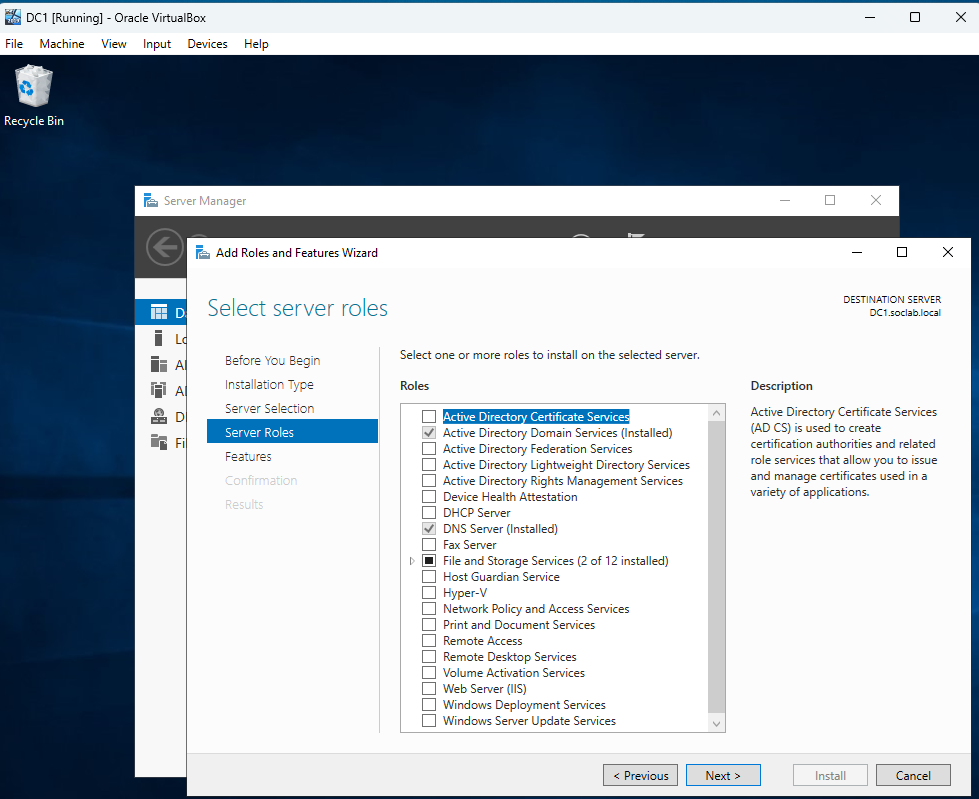Open the AD DS icon in the Server Manager sidebar
The image size is (979, 799).
click(159, 390)
